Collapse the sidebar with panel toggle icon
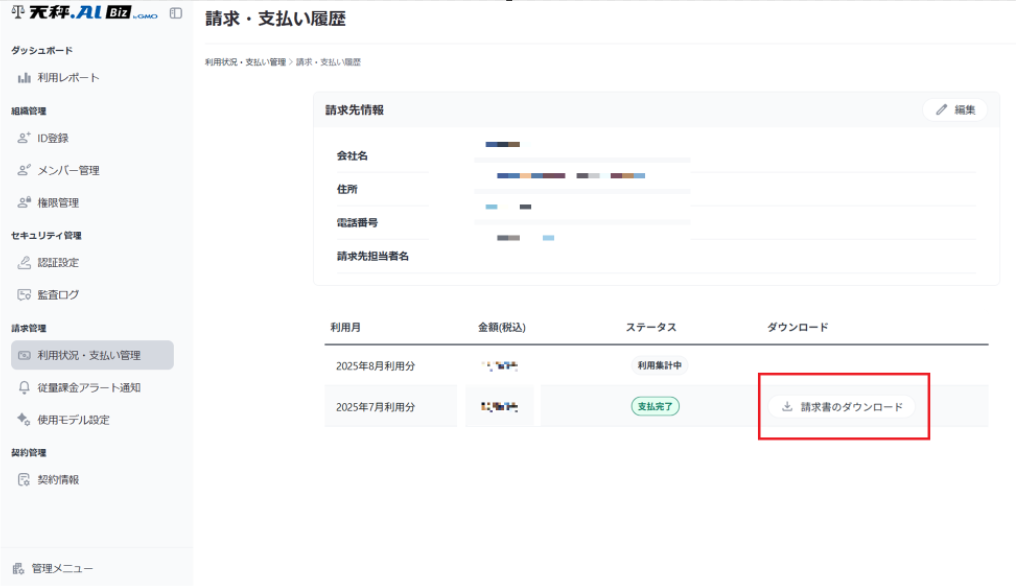Image resolution: width=1016 pixels, height=586 pixels. tap(176, 13)
